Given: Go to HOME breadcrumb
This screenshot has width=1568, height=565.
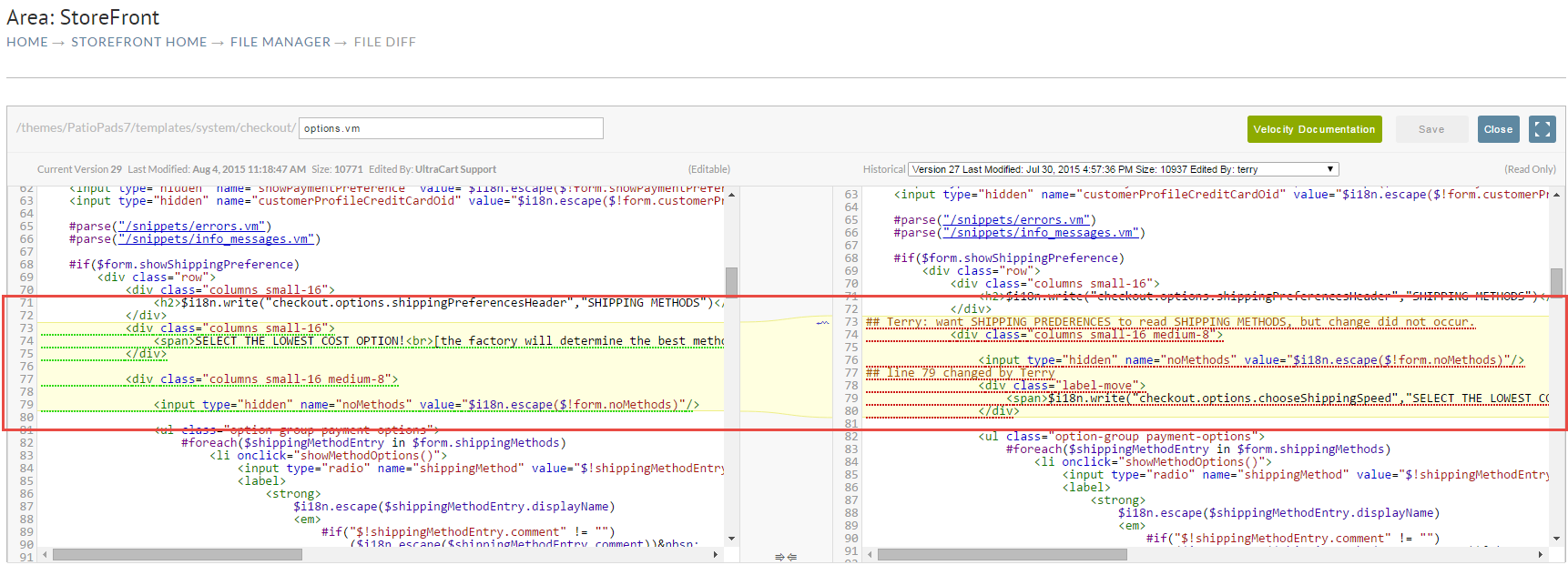Looking at the screenshot, I should click(x=27, y=42).
